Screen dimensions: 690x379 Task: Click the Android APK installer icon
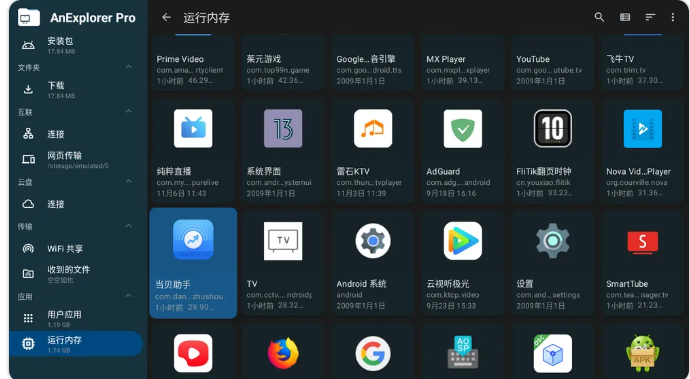(x=642, y=353)
